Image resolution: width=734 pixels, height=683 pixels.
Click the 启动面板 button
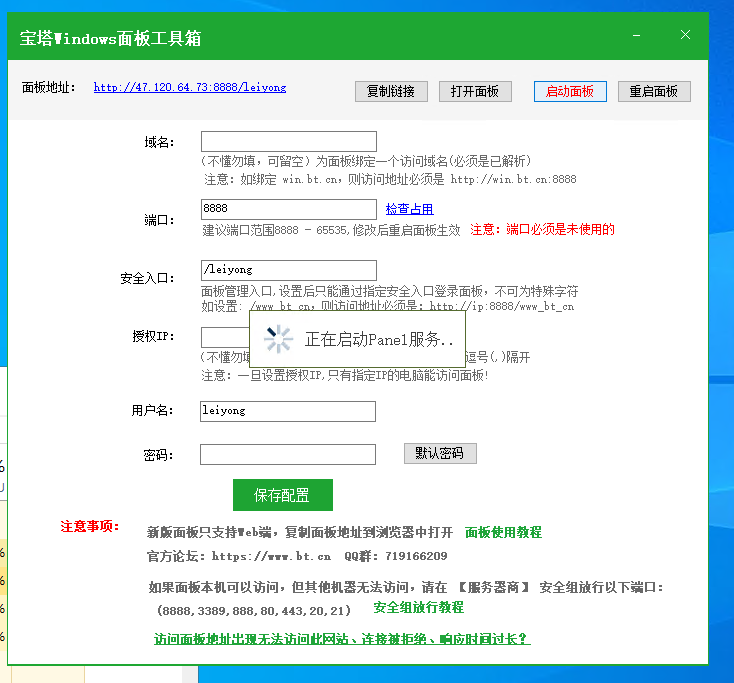click(x=570, y=91)
